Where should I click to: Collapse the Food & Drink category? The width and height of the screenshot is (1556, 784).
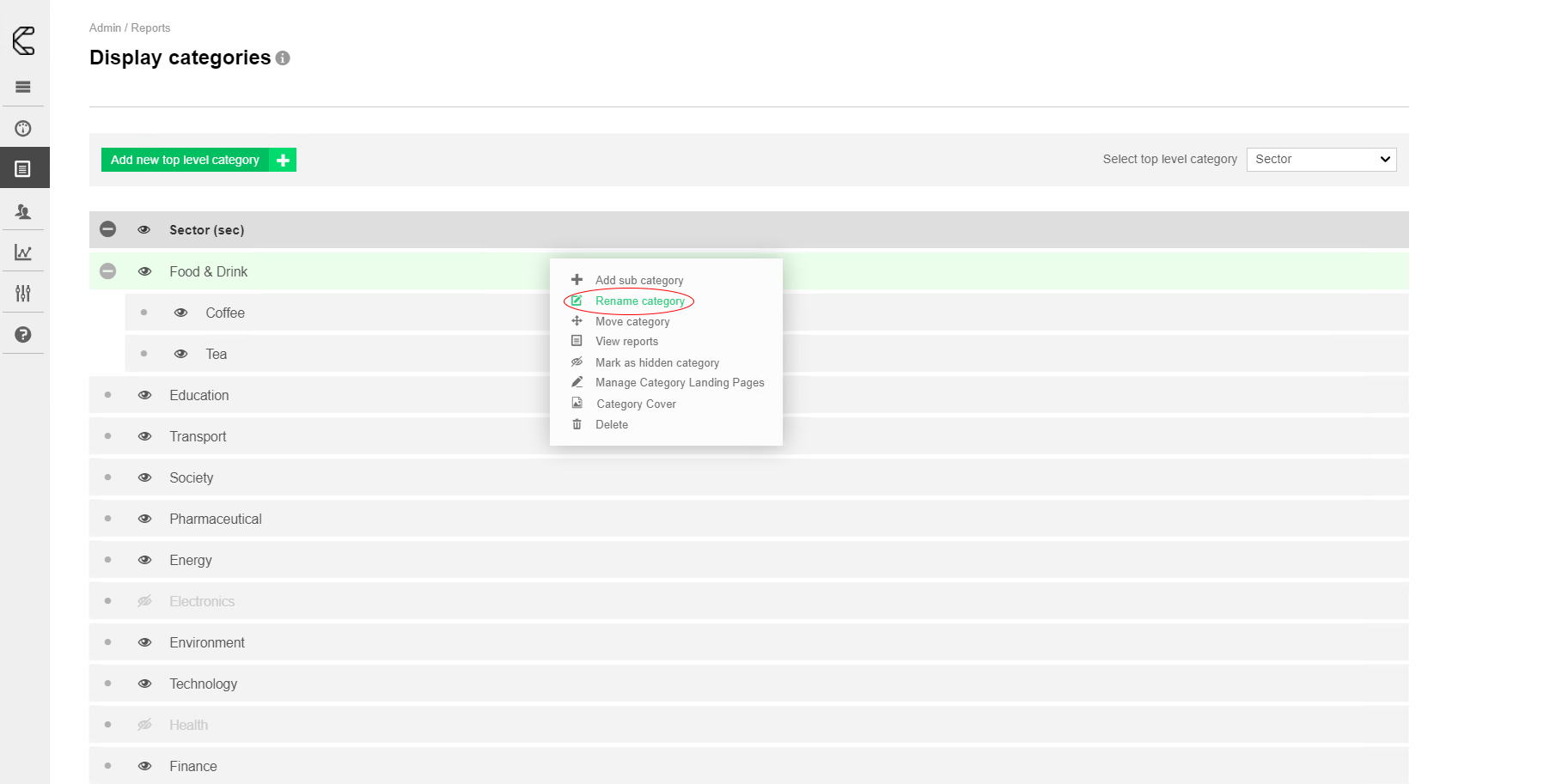(107, 271)
